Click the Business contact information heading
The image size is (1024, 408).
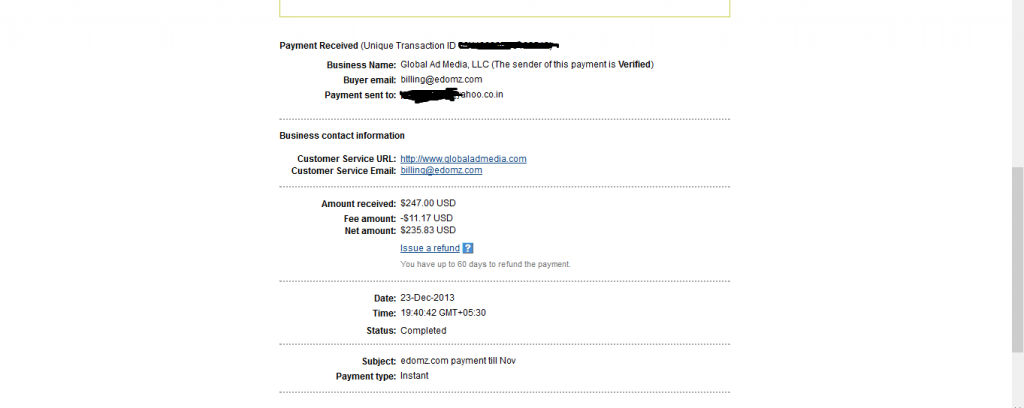click(x=342, y=136)
